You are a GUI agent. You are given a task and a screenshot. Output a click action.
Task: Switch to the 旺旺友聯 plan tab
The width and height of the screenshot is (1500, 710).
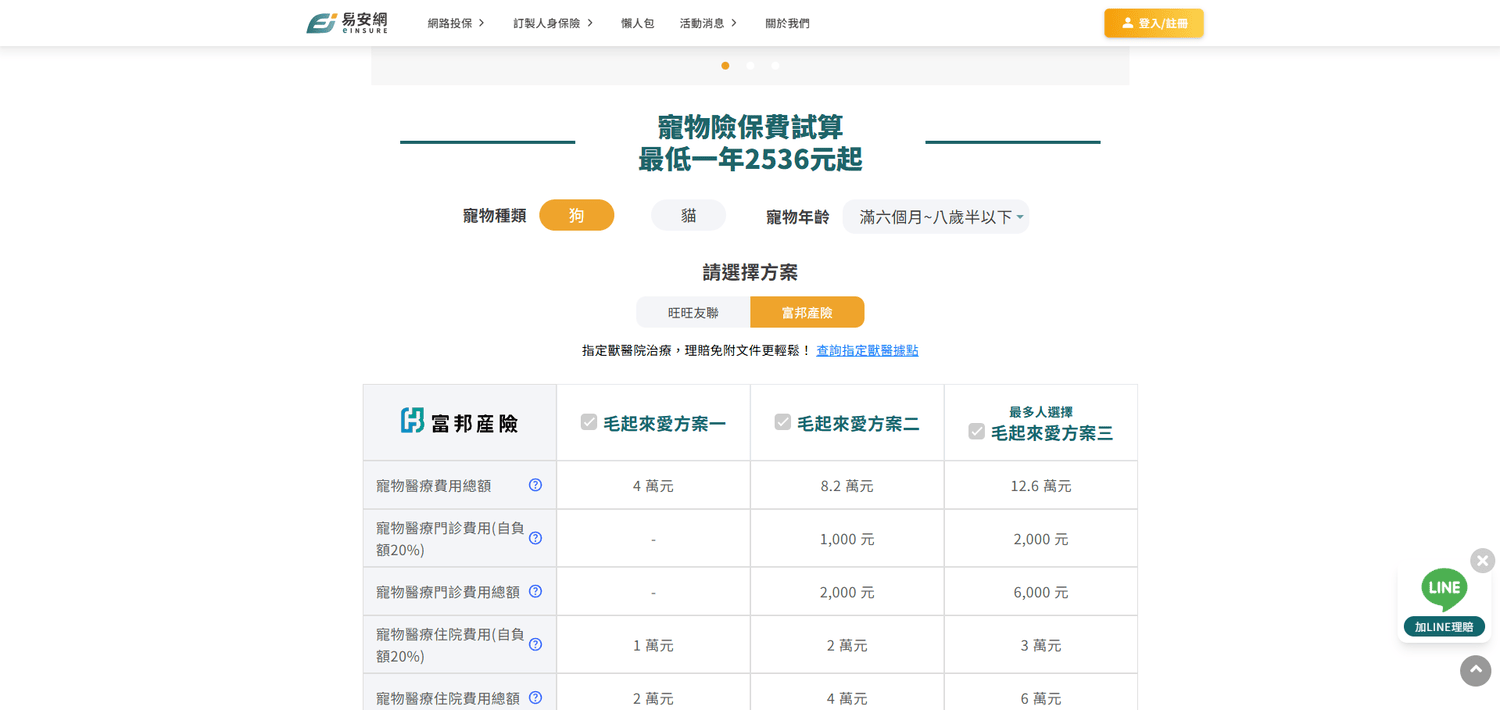point(693,312)
